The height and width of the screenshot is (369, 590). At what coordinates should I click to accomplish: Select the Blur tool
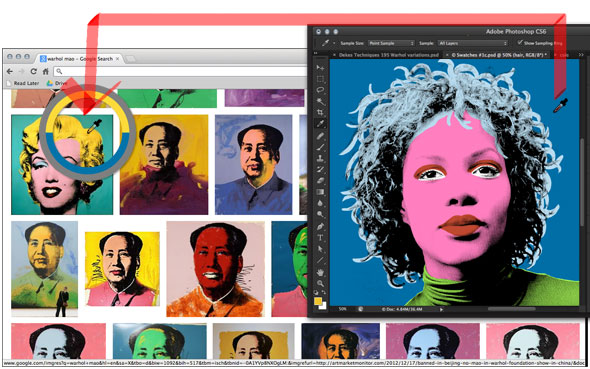pyautogui.click(x=320, y=203)
